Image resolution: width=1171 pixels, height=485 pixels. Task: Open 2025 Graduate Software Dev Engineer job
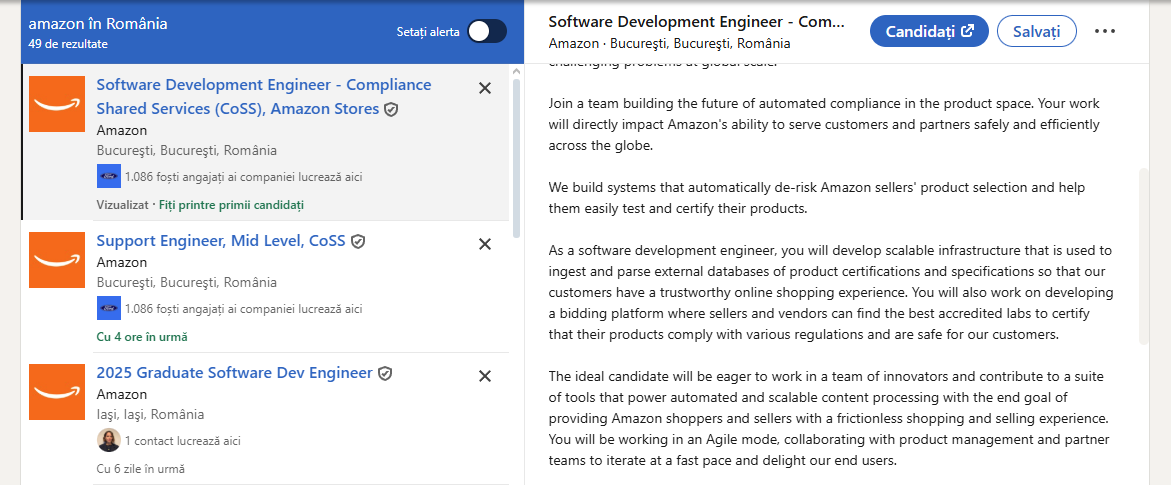click(234, 373)
